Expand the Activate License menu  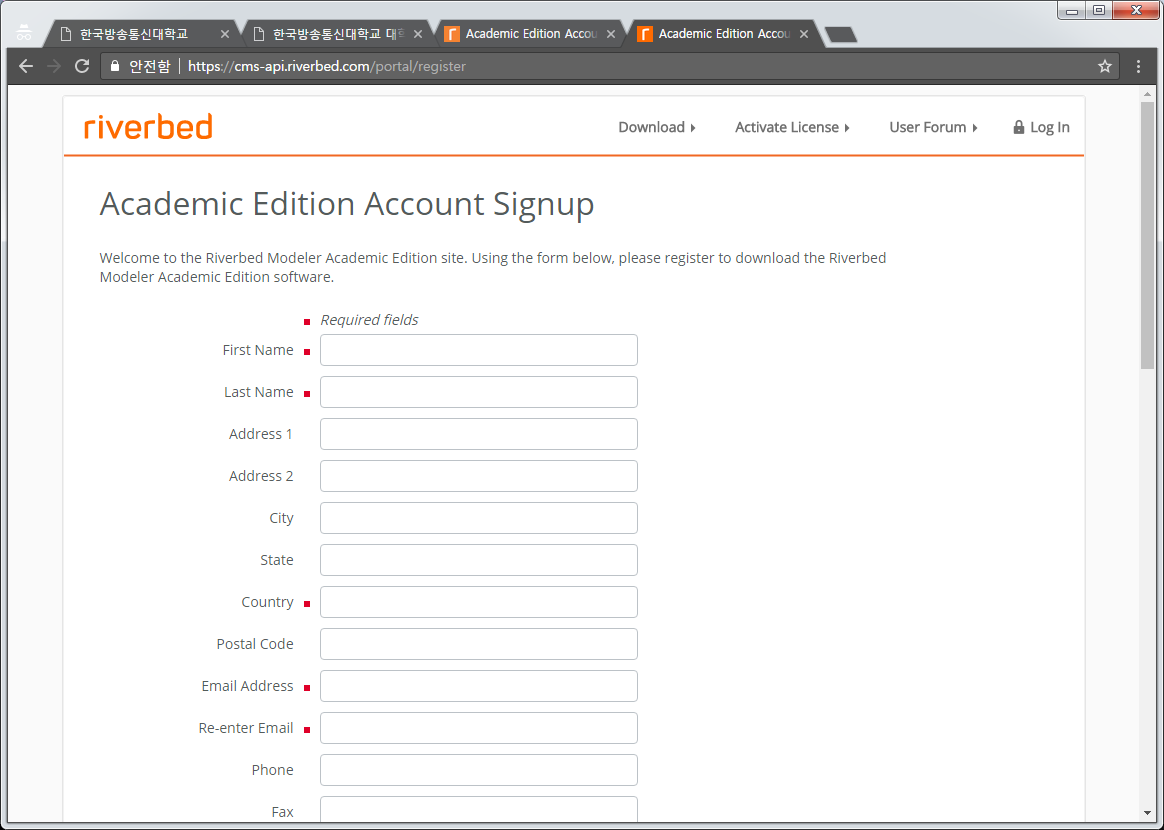792,127
